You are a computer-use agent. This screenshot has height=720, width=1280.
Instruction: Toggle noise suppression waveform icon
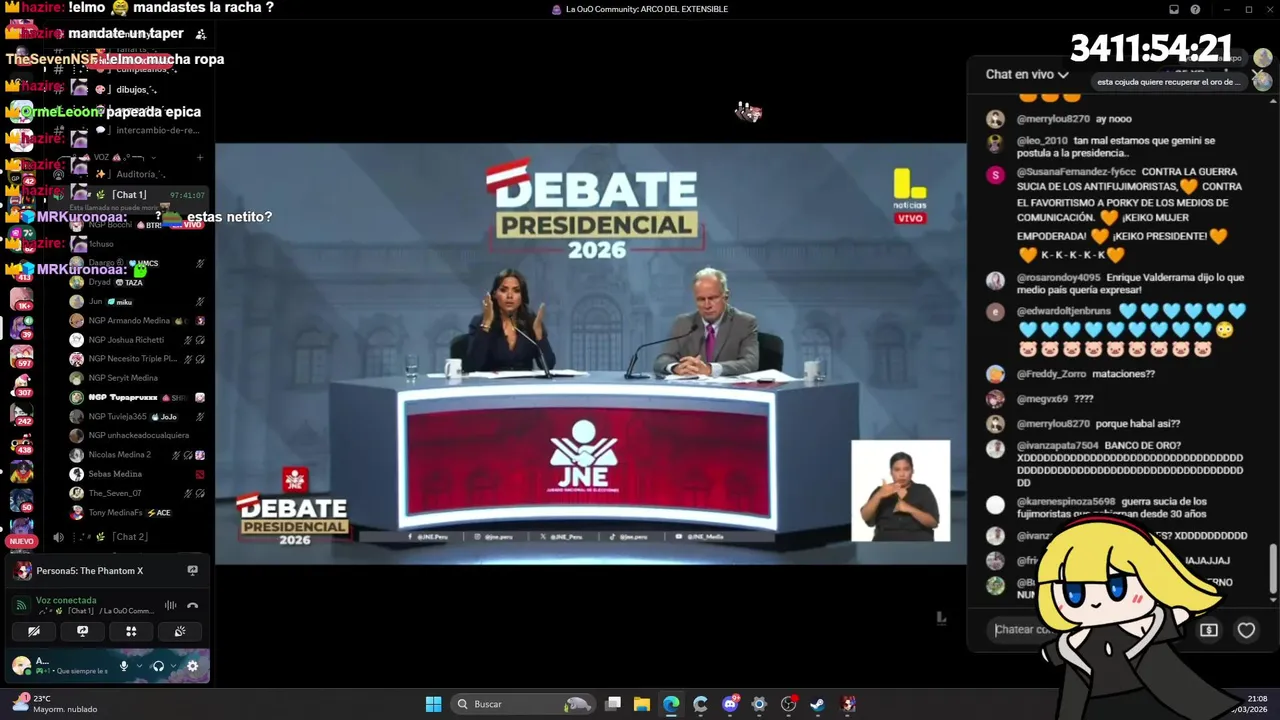(170, 605)
